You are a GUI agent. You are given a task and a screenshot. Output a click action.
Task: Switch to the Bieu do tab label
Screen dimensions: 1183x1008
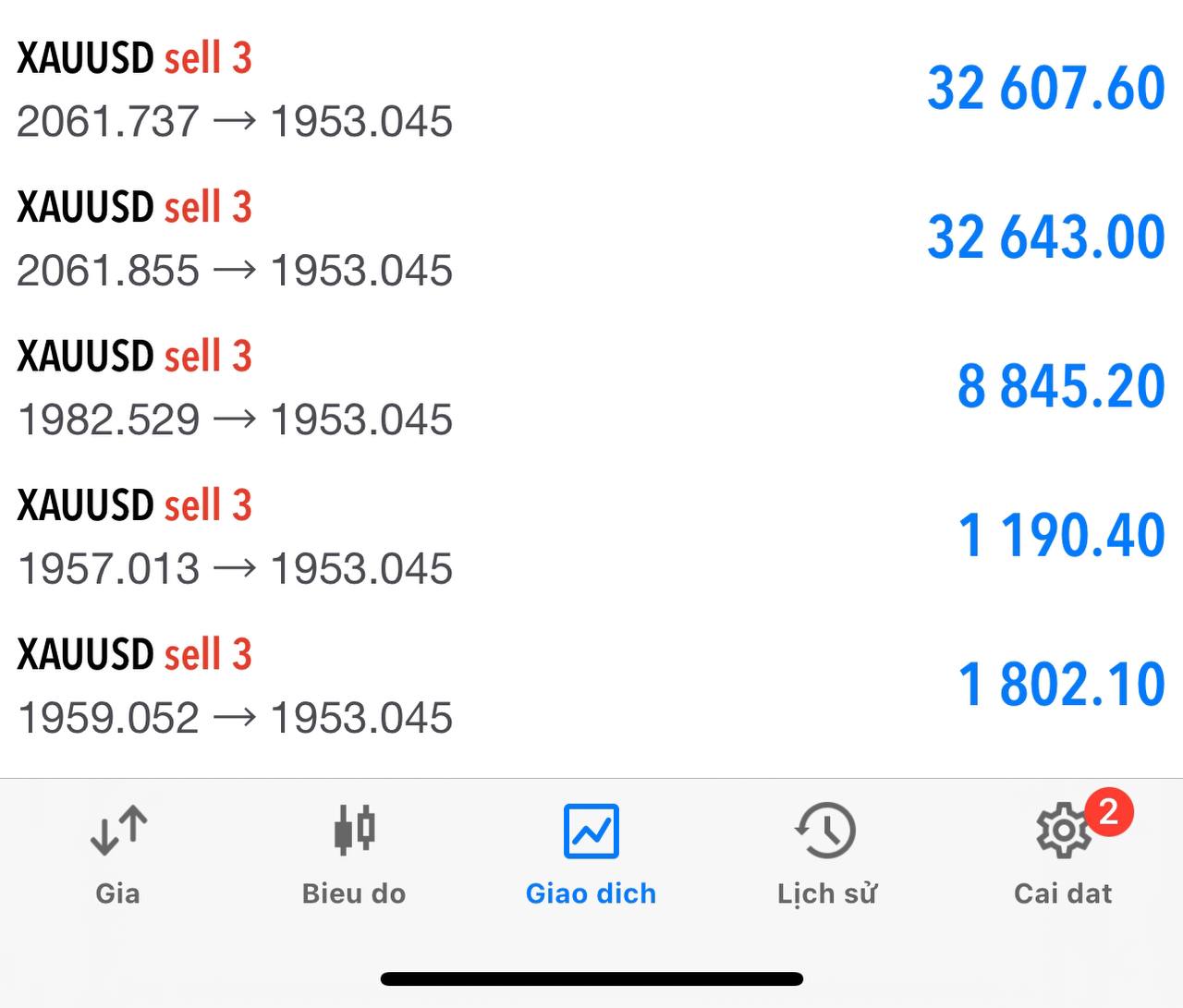(354, 893)
